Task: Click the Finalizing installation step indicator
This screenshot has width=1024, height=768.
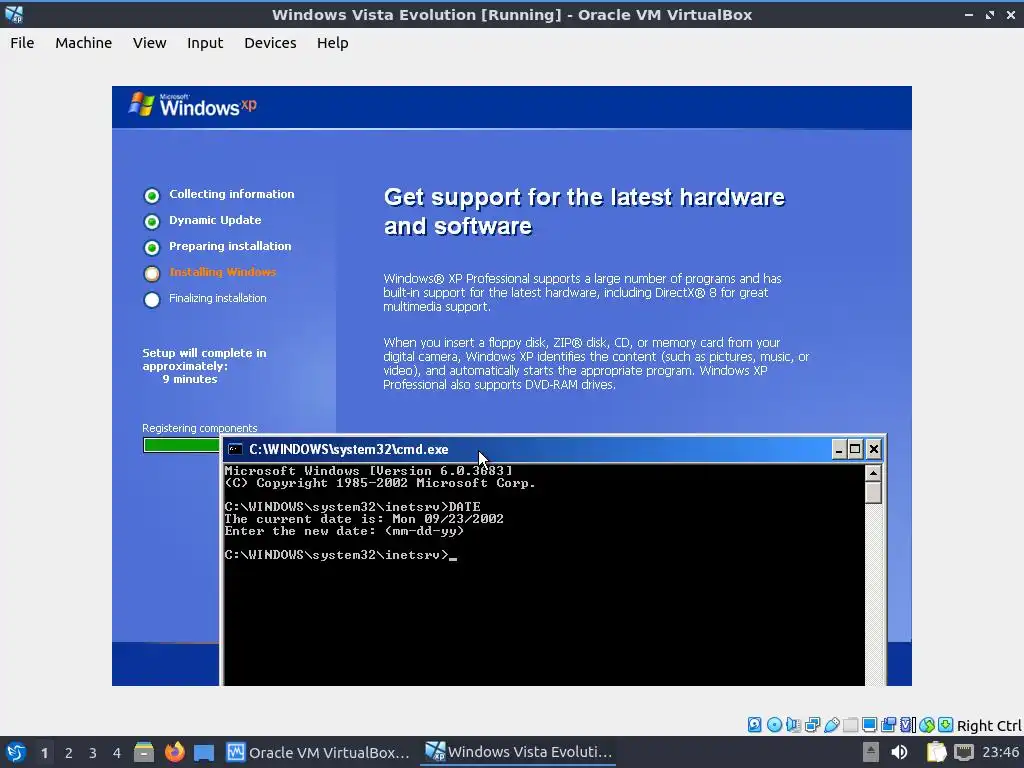Action: click(152, 300)
